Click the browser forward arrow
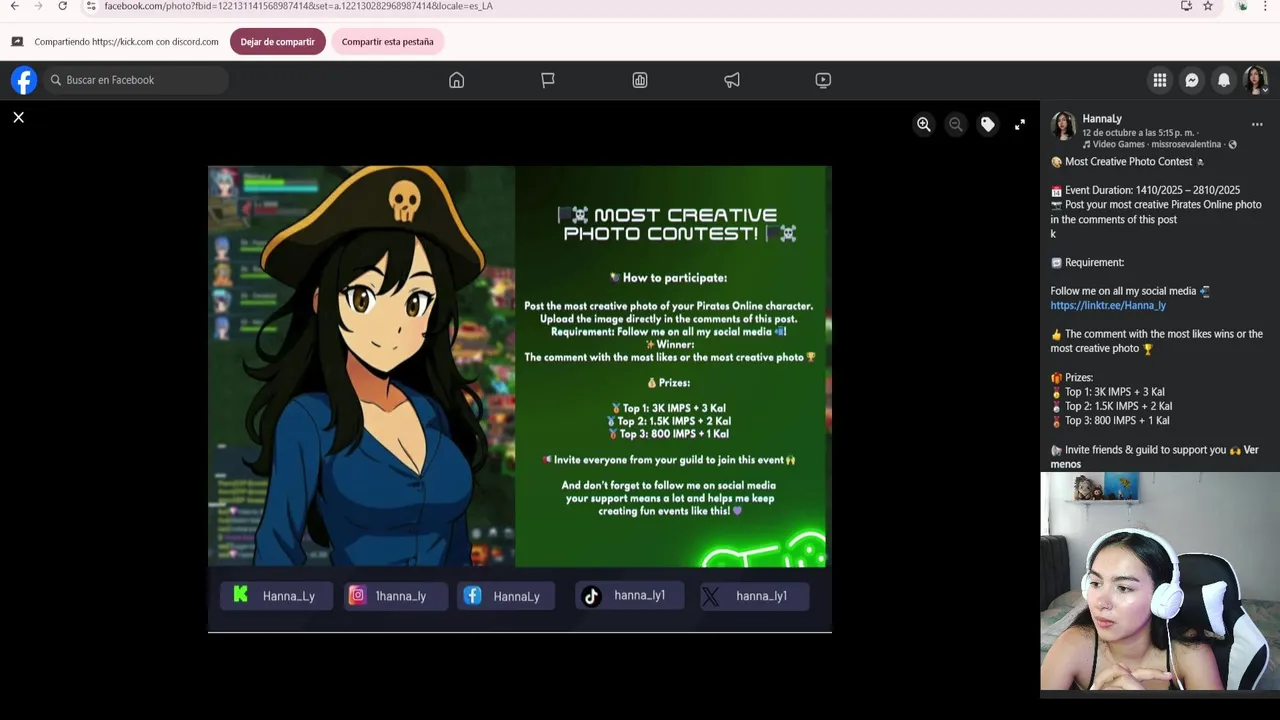 (38, 6)
